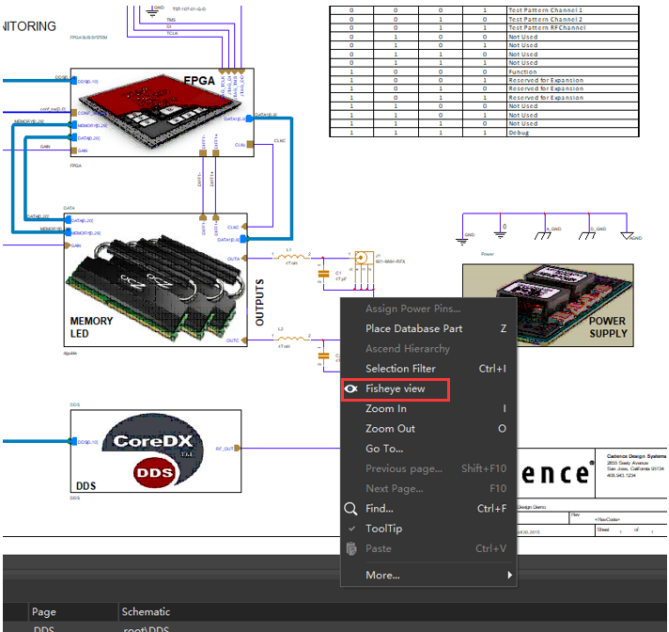Select the MEMORY LED block image
Image resolution: width=669 pixels, height=632 pixels.
click(156, 280)
